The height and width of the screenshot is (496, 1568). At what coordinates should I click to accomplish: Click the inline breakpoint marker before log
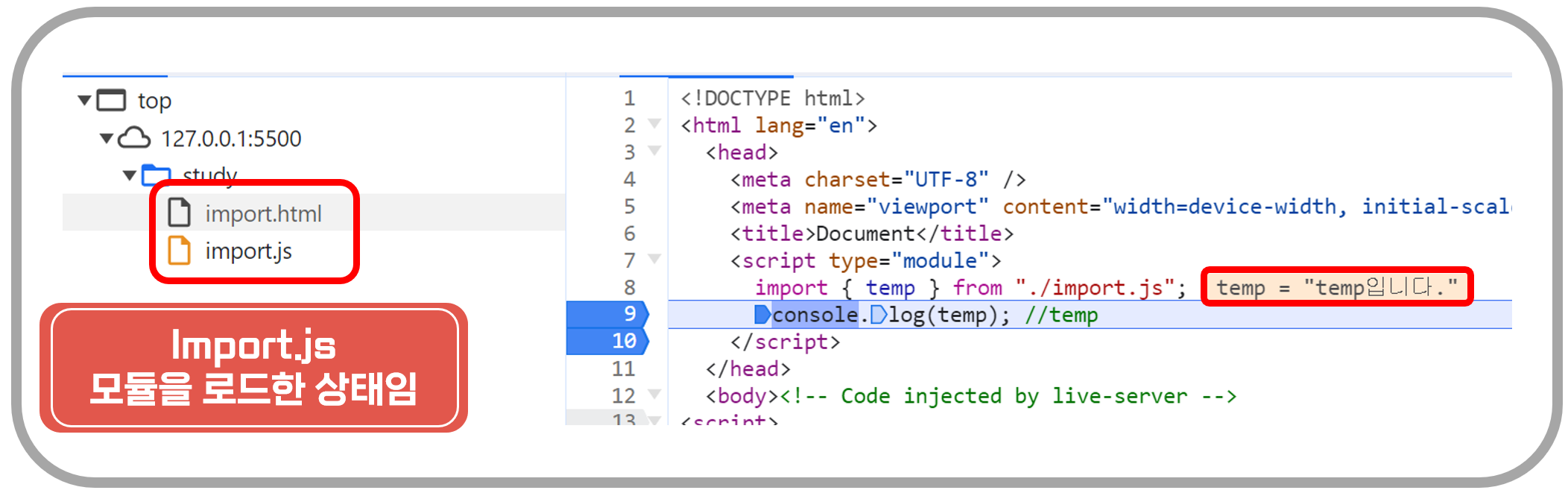tap(879, 315)
